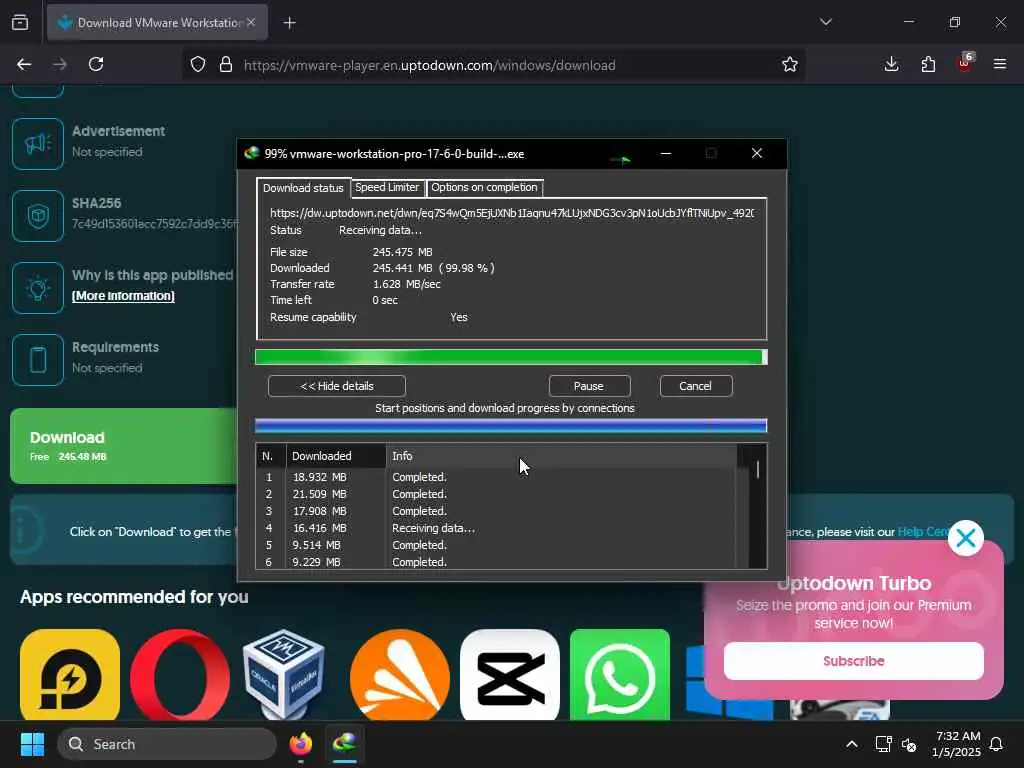Pause the download

(x=589, y=386)
